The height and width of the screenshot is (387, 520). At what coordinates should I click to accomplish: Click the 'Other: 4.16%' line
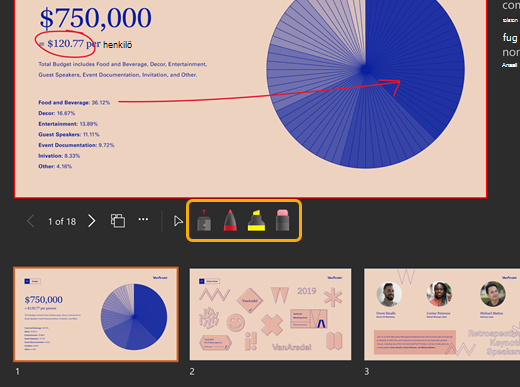click(55, 166)
